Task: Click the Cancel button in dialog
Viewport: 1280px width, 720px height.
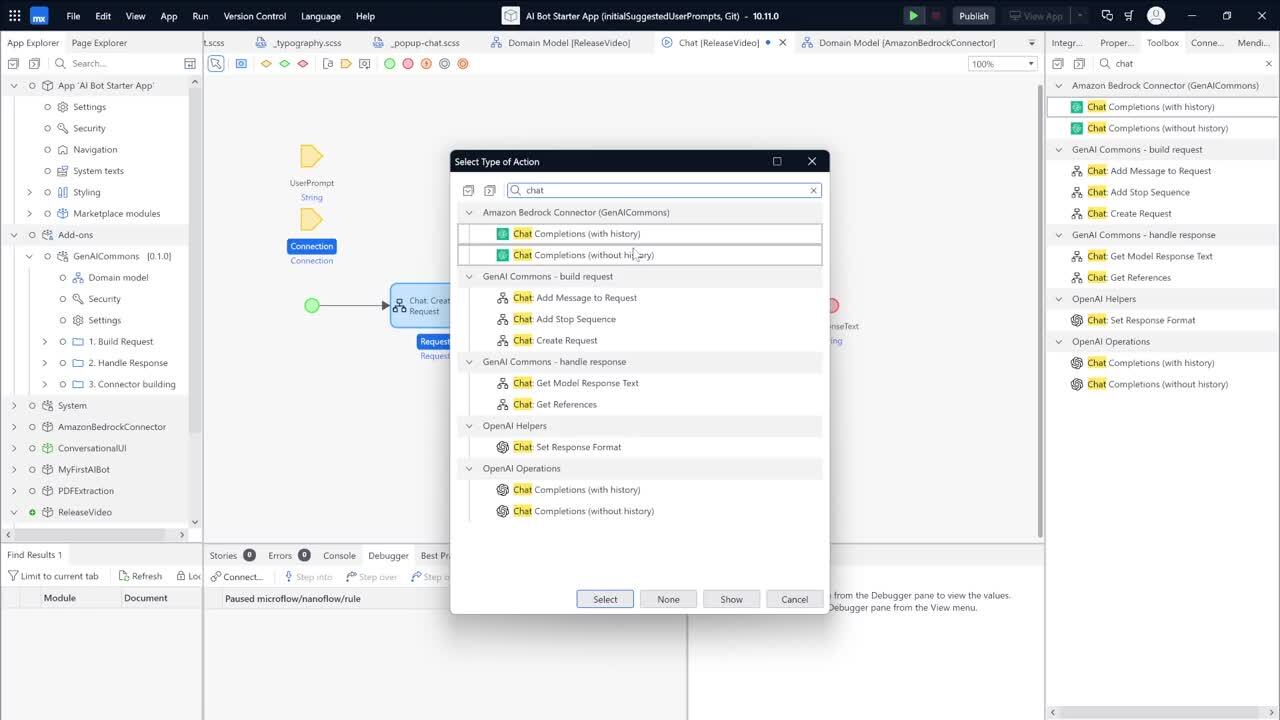Action: [x=794, y=599]
